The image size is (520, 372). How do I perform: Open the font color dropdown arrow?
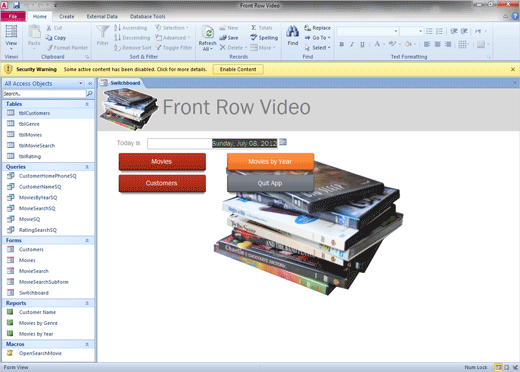click(x=384, y=44)
